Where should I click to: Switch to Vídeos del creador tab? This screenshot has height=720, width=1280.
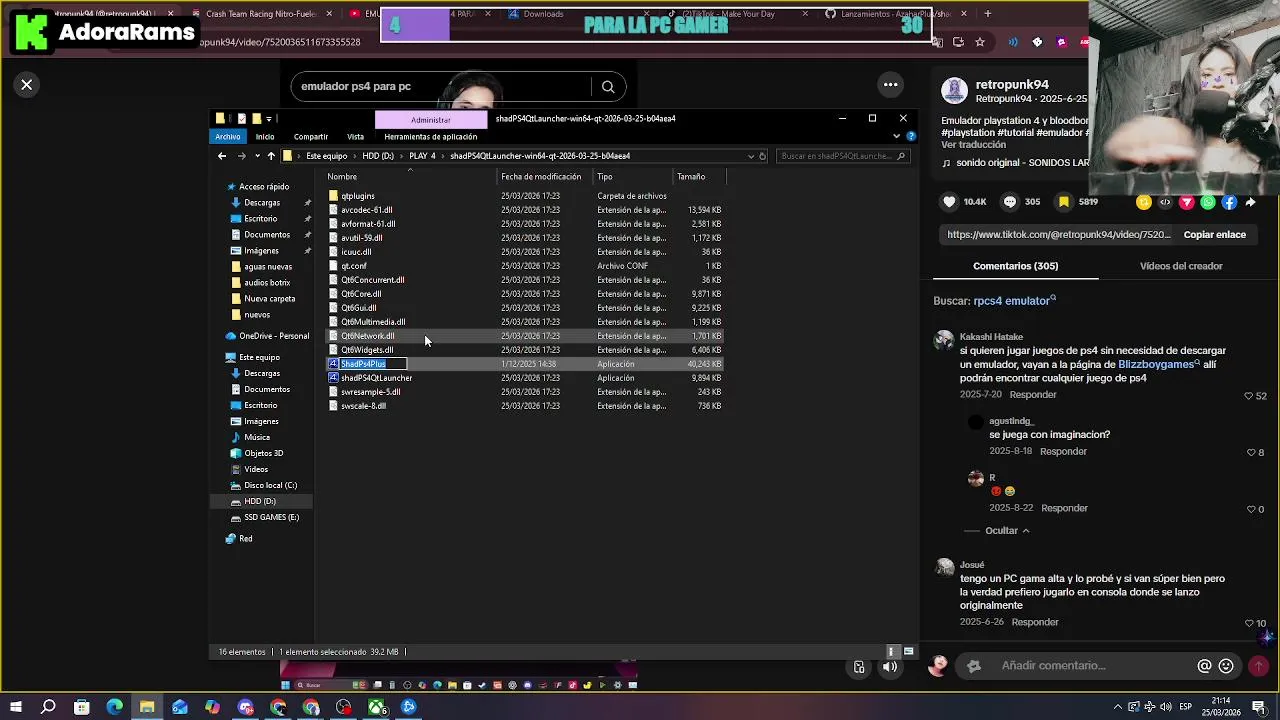[1181, 266]
